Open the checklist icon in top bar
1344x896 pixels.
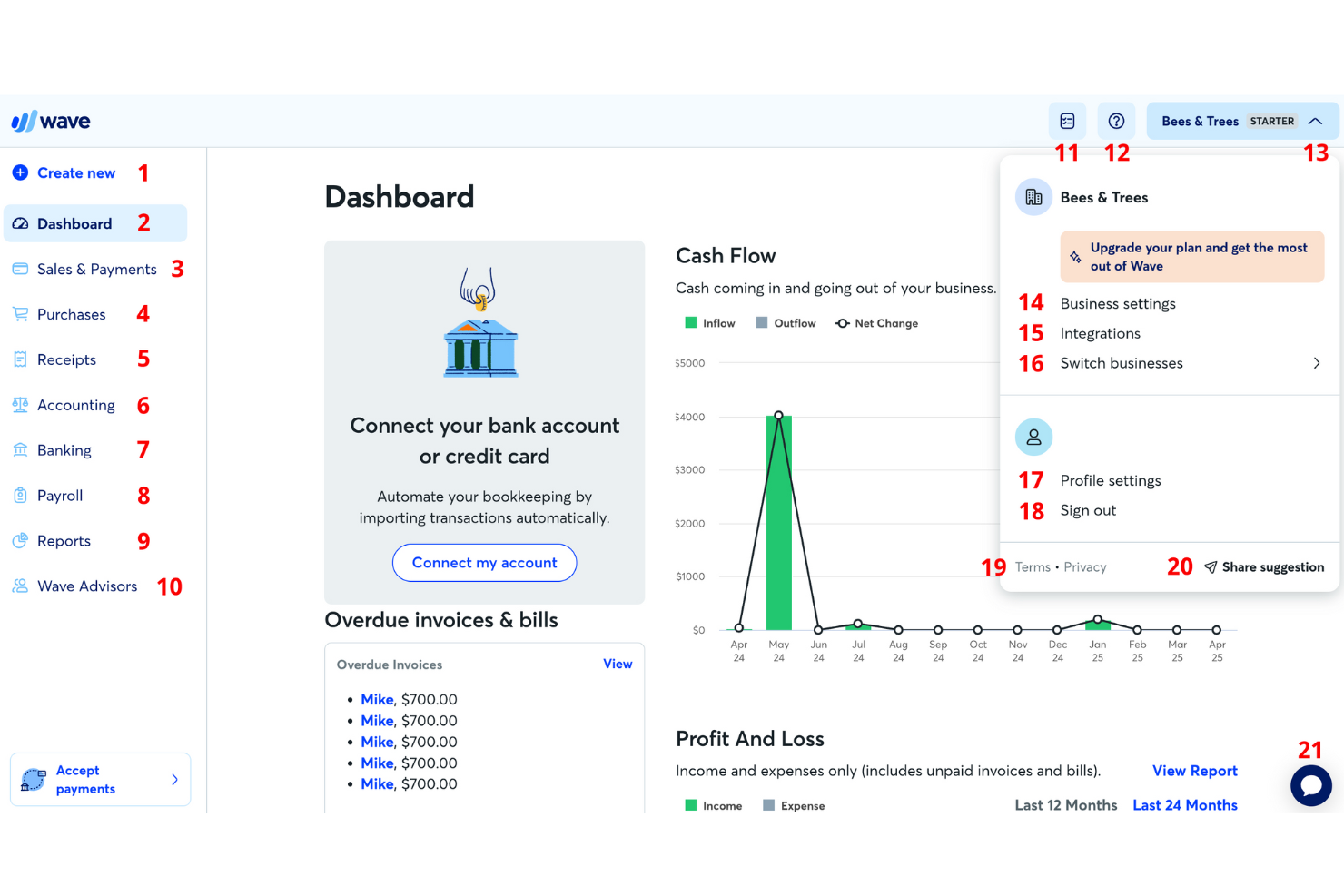[1067, 121]
